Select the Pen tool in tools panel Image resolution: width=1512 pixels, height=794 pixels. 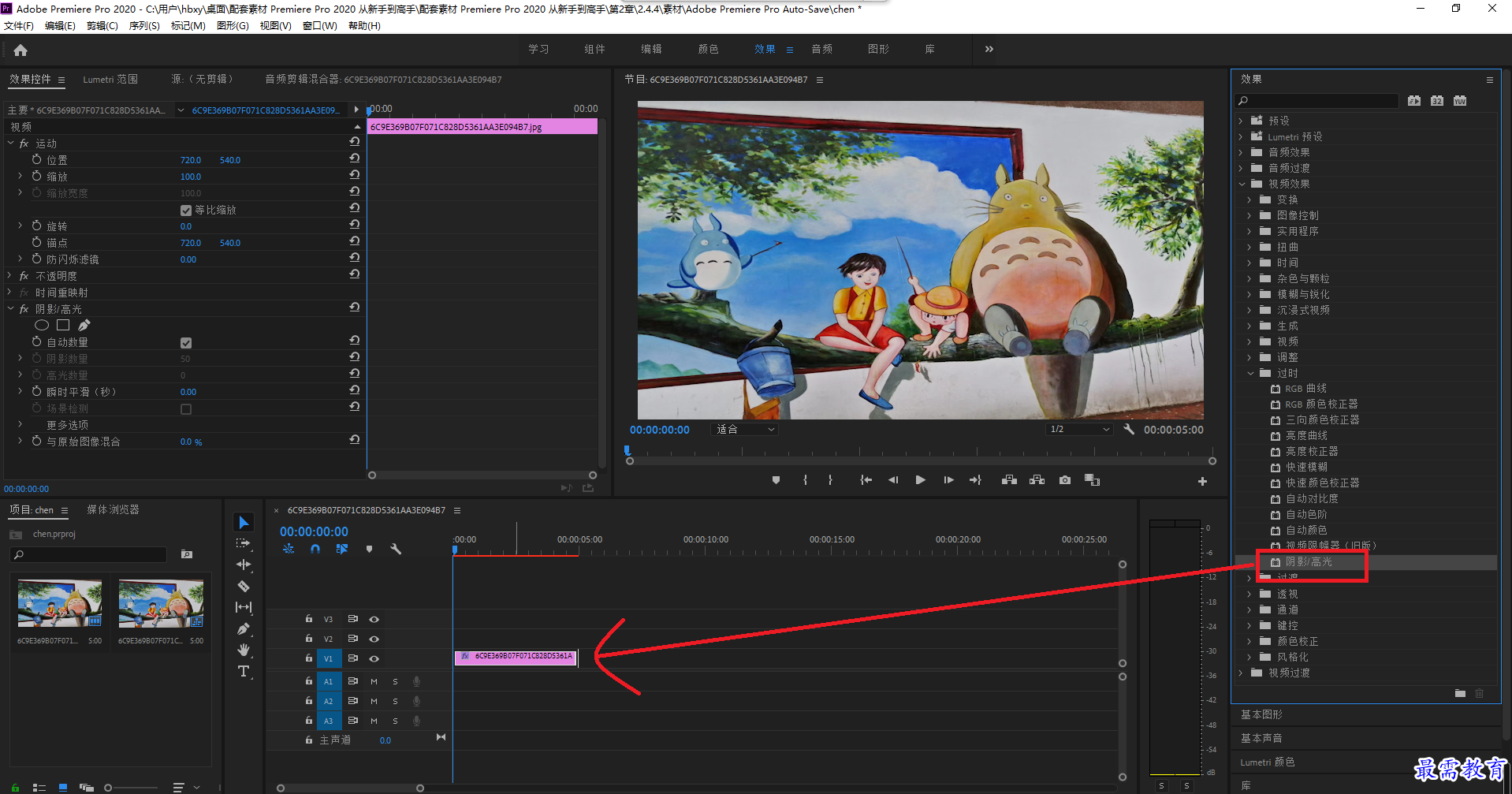[x=244, y=628]
